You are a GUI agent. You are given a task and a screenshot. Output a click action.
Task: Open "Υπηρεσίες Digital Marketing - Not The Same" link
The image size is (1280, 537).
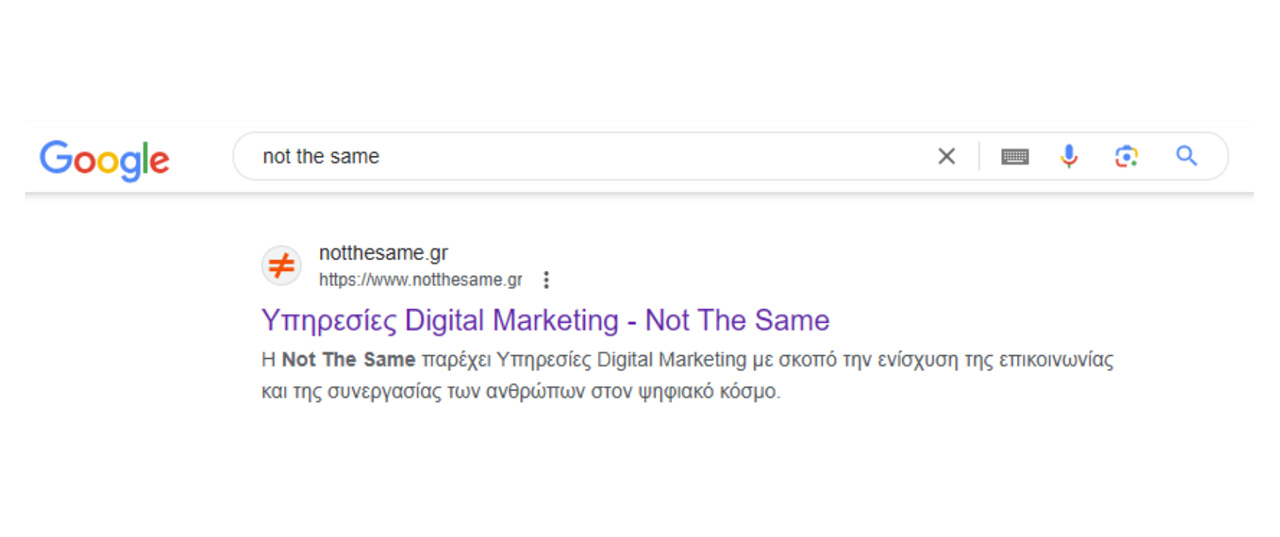pyautogui.click(x=545, y=320)
